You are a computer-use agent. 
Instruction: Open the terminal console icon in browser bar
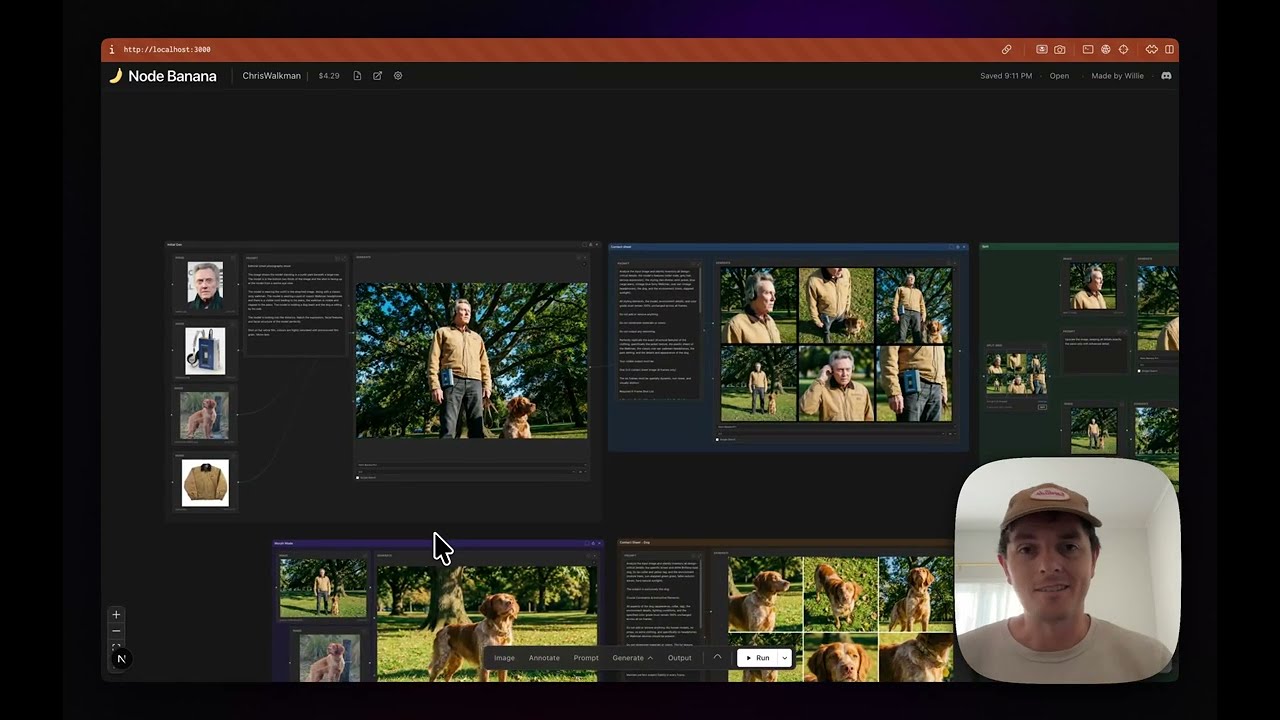1088,49
